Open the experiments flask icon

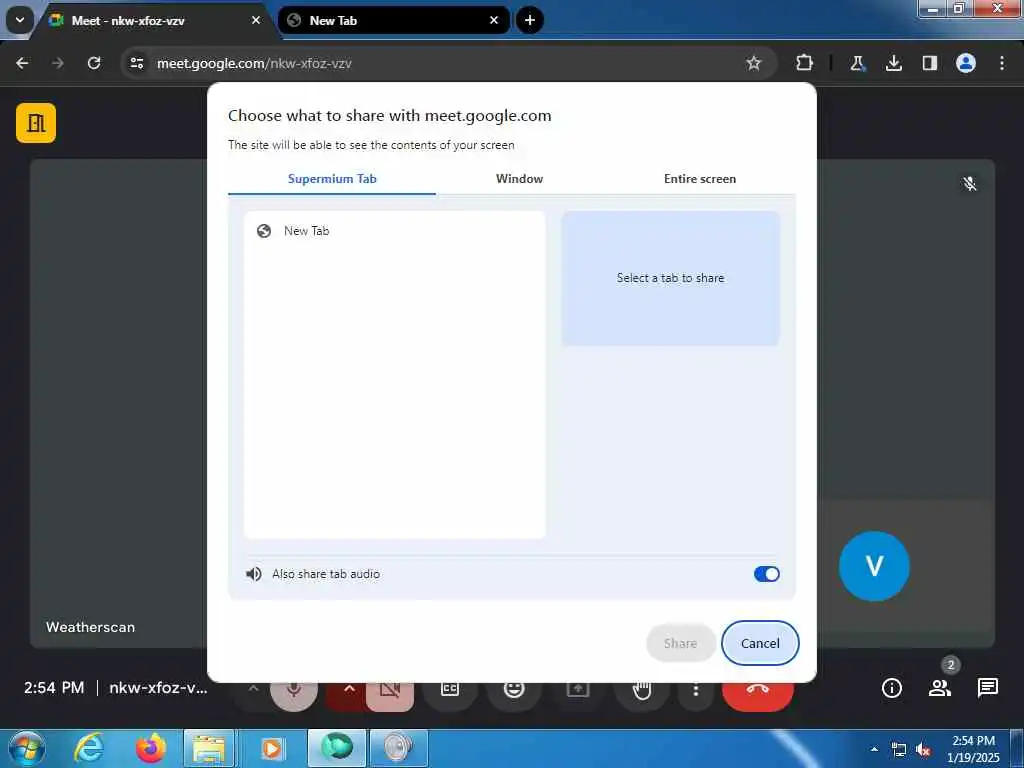(857, 63)
